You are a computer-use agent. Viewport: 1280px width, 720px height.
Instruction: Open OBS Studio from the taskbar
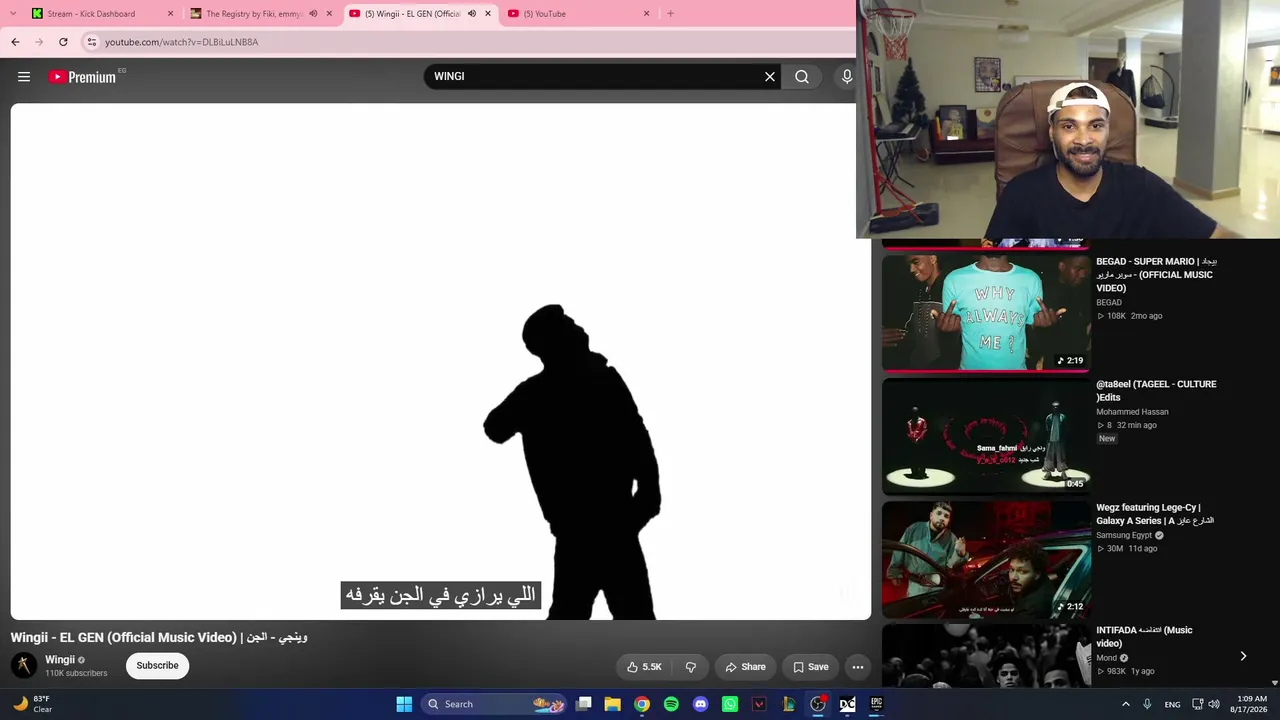coord(818,704)
